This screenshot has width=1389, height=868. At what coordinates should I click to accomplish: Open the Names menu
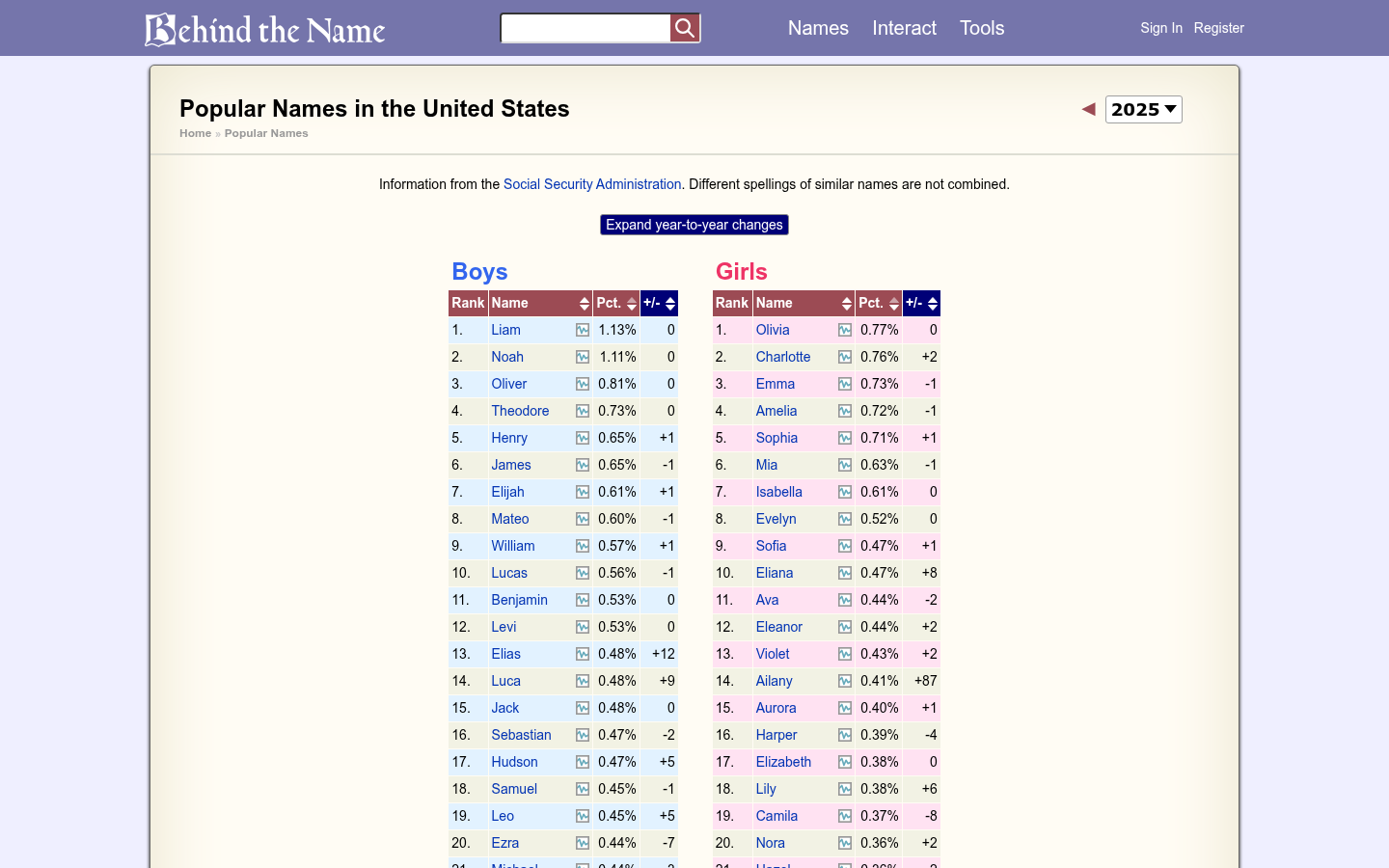(818, 28)
